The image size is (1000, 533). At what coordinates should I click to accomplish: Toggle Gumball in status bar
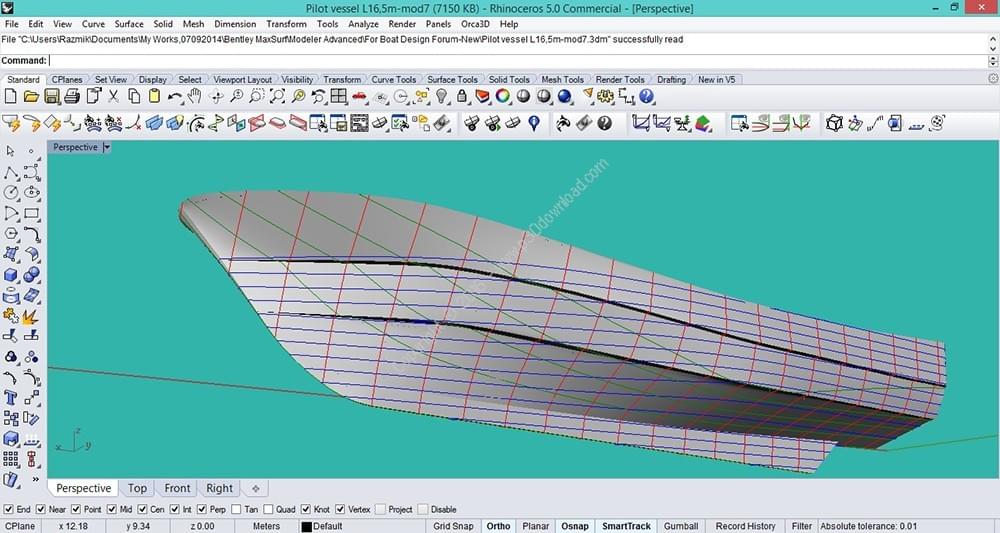680,526
